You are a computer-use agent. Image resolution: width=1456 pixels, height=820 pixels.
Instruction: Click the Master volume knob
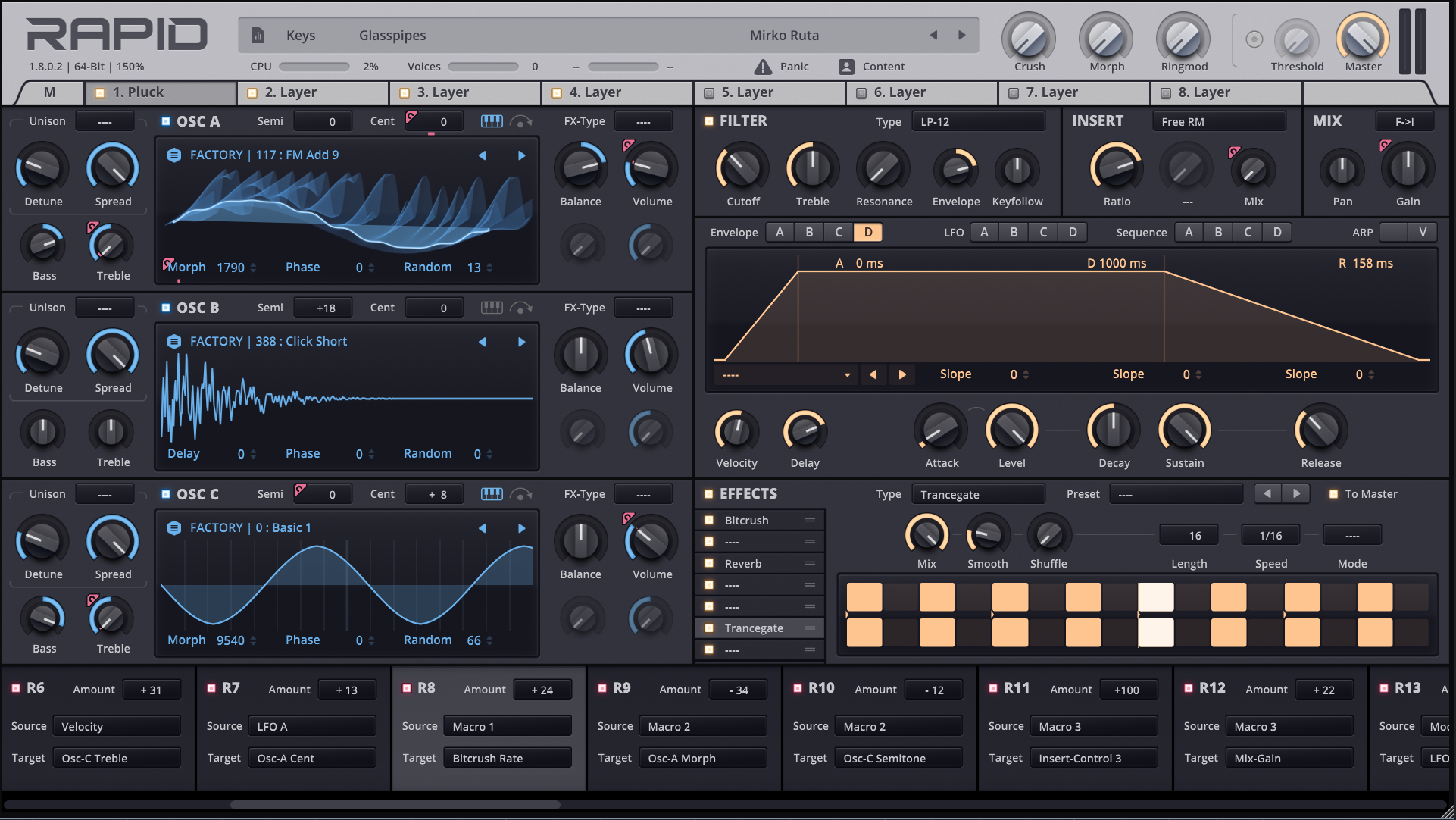click(x=1362, y=38)
